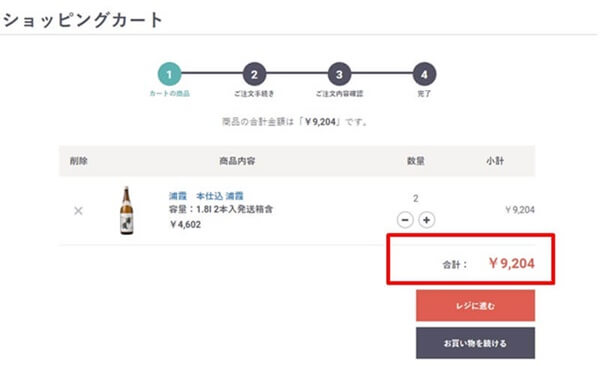Remove the sake item with X icon
Screen dimensions: 600x366
pos(78,211)
